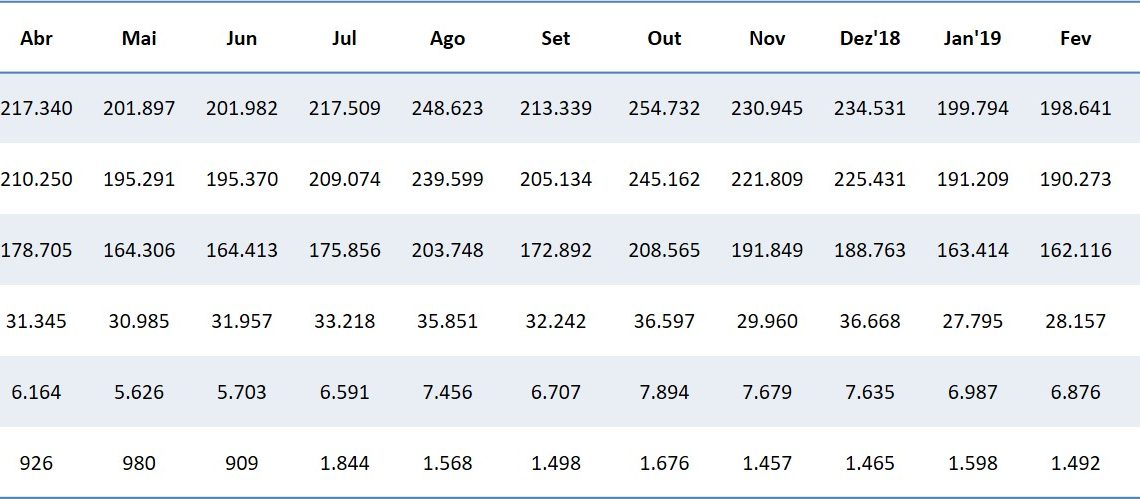Screen dimensions: 1140x499
Task: Select the 172.892 cell under Set
Action: pos(556,250)
